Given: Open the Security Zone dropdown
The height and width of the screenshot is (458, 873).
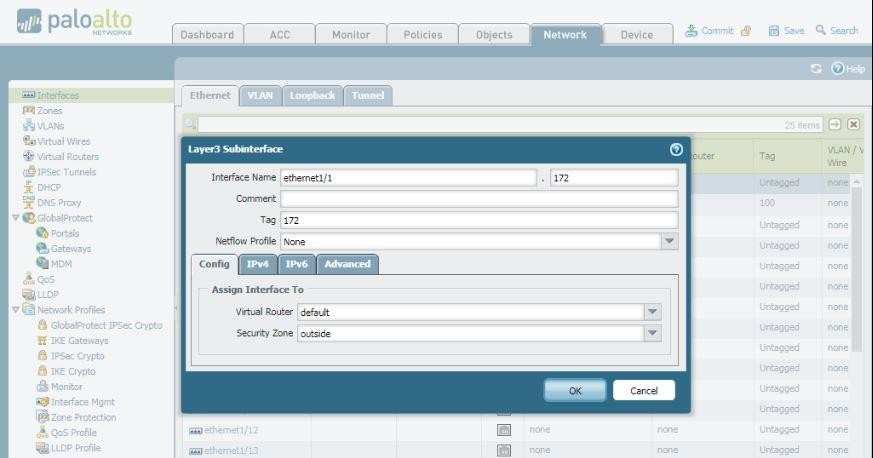Looking at the screenshot, I should [x=652, y=334].
